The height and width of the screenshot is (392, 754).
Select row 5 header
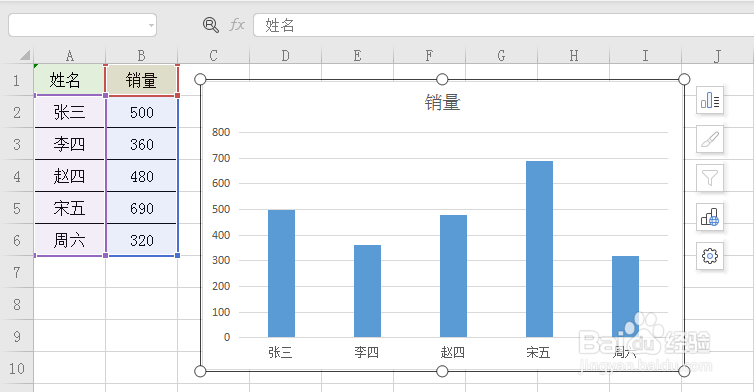pyautogui.click(x=17, y=208)
